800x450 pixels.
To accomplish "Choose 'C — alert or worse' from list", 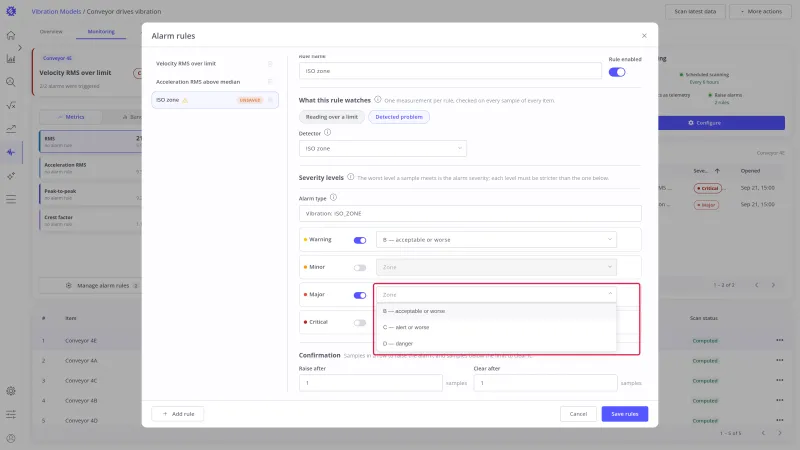I will click(496, 328).
